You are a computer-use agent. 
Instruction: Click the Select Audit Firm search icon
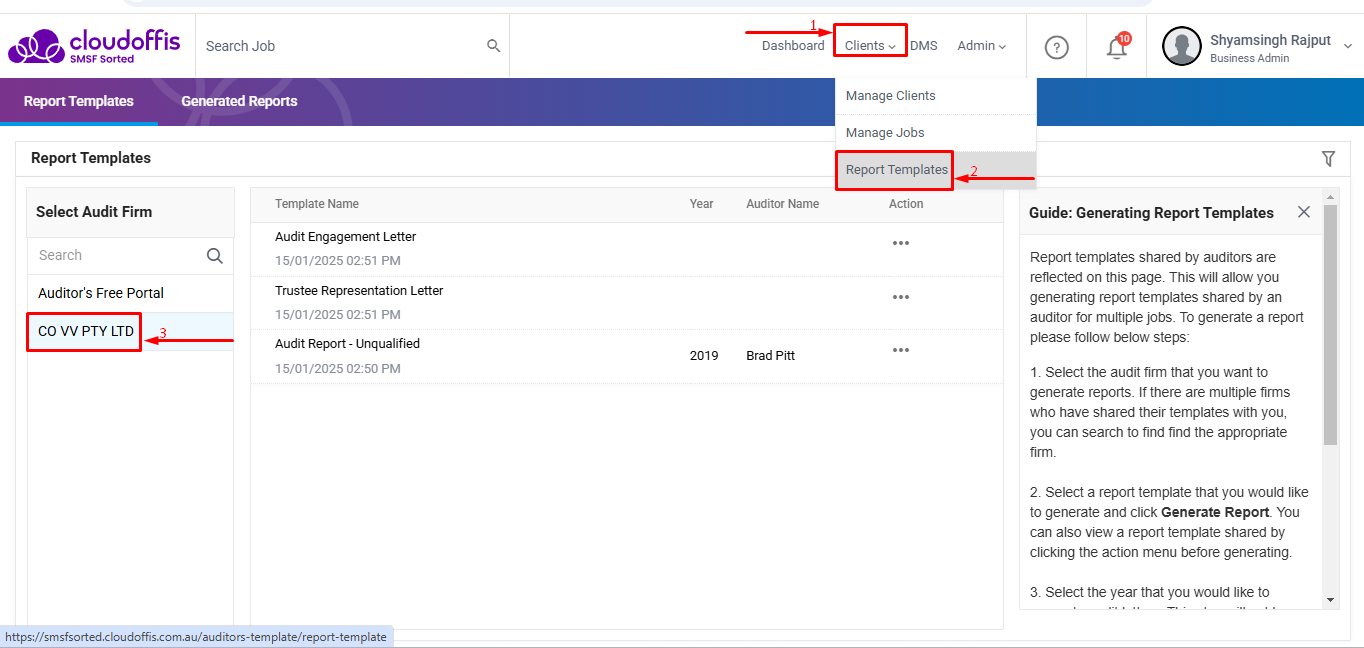pyautogui.click(x=215, y=256)
